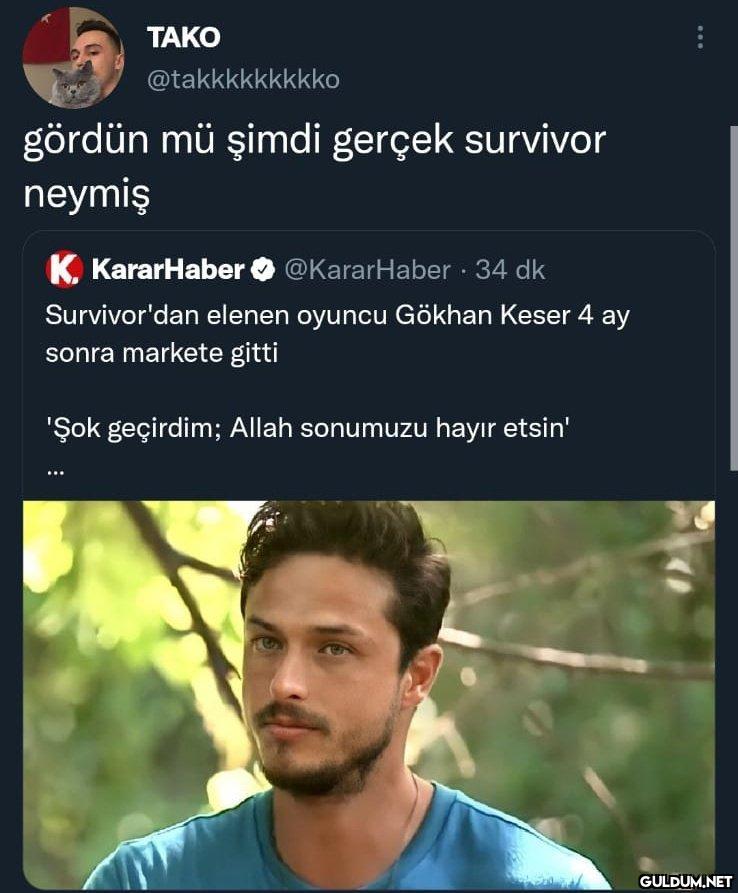Open the three-dot more options menu
This screenshot has height=893, width=738.
click(x=700, y=38)
